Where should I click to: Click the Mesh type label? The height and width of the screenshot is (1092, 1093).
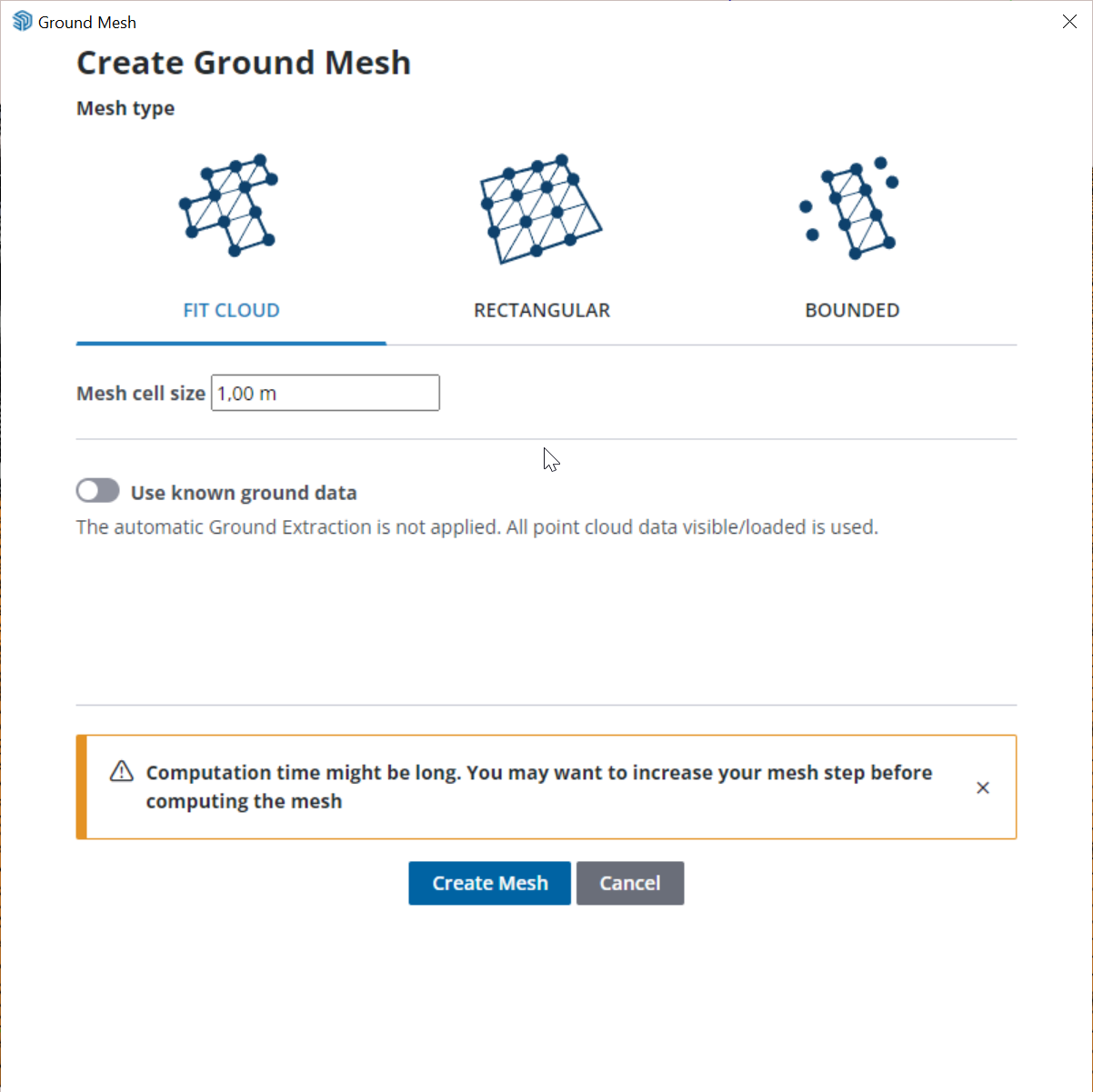pyautogui.click(x=125, y=108)
